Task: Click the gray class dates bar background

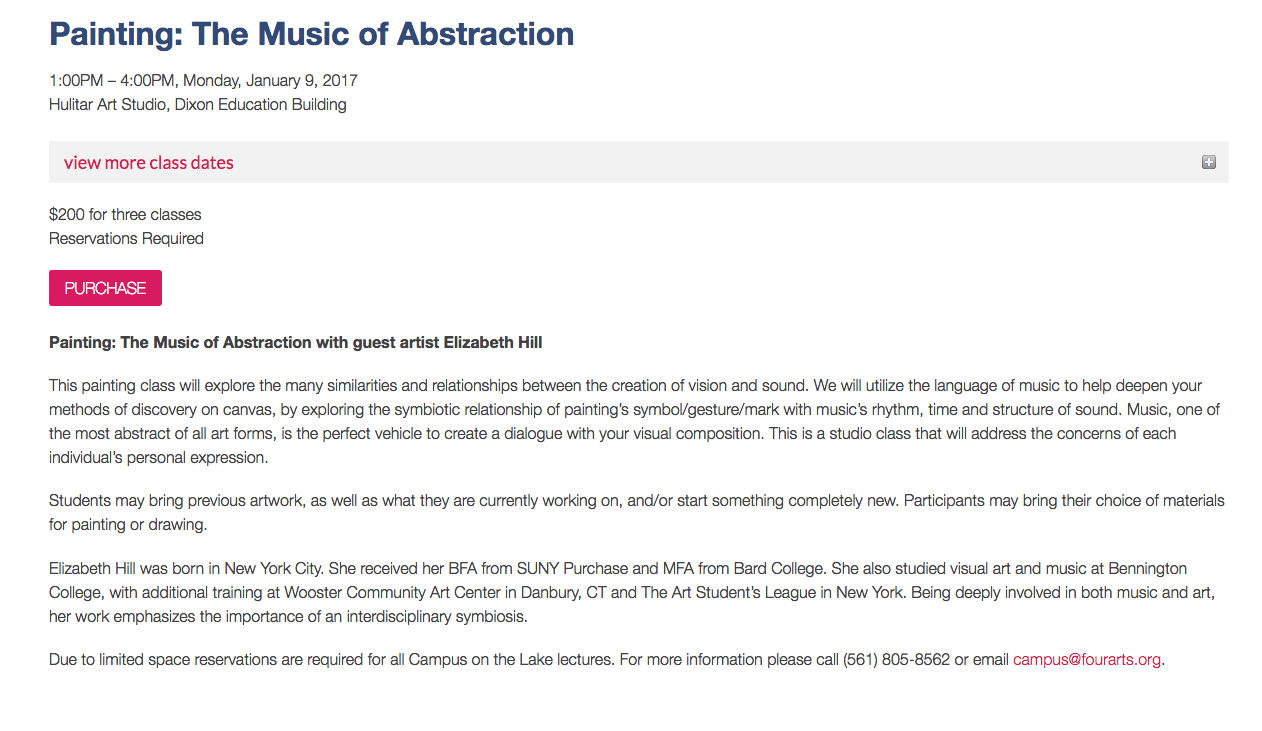Action: point(700,162)
